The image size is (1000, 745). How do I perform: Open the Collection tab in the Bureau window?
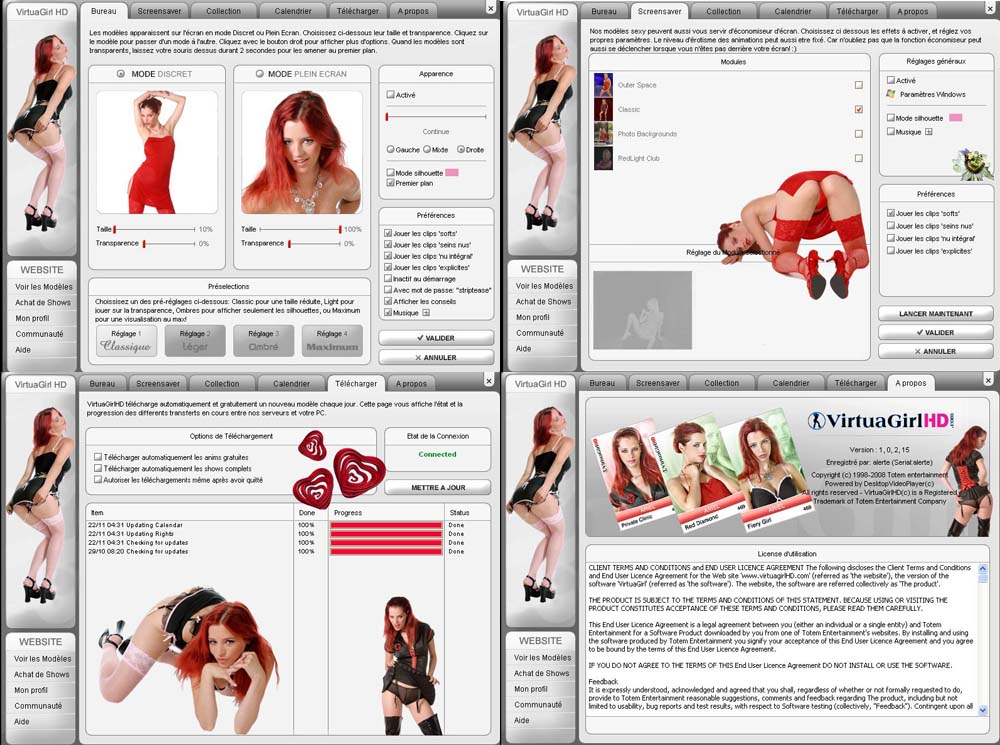(x=223, y=11)
